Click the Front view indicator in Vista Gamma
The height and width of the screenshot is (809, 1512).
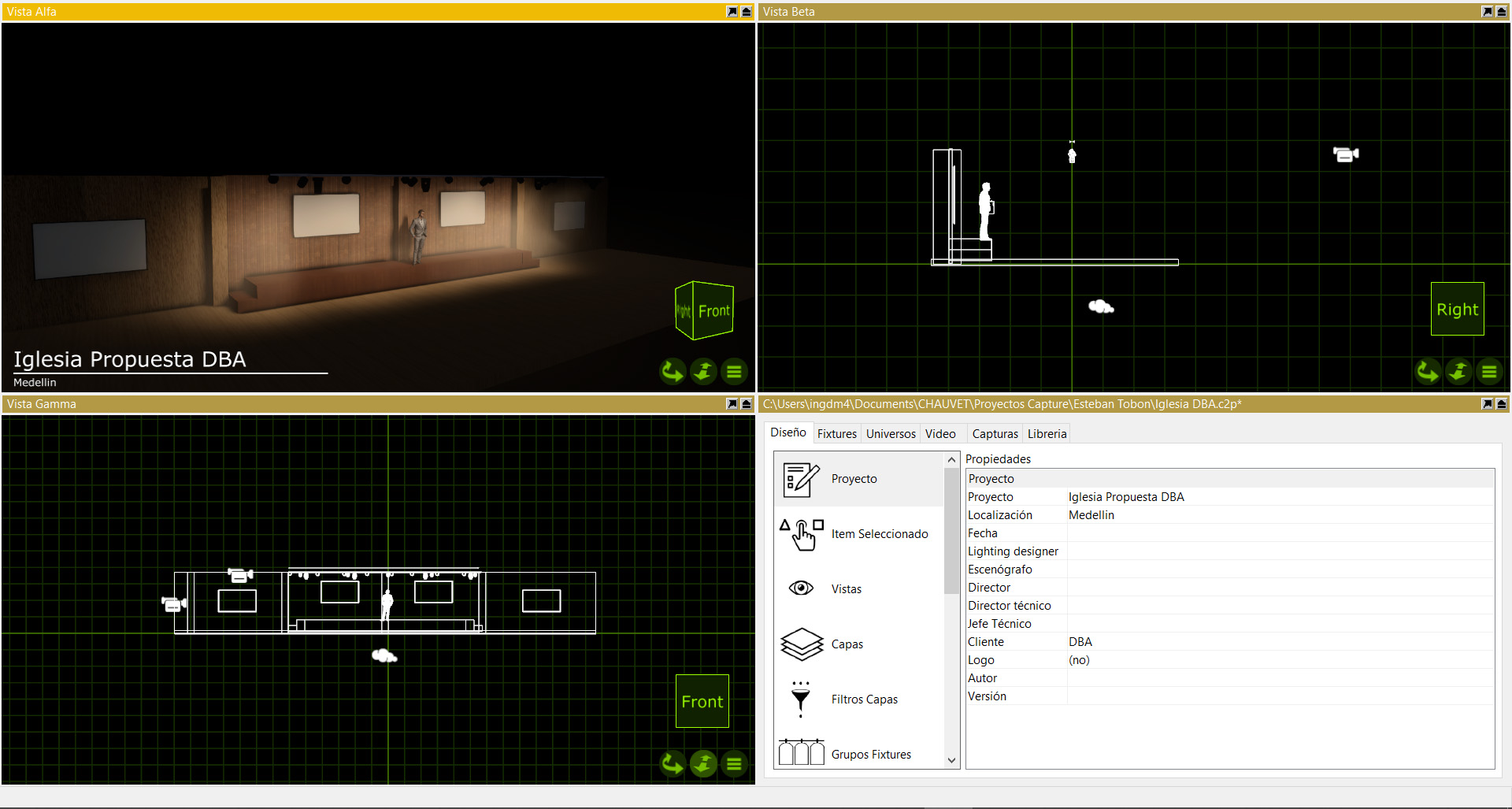pyautogui.click(x=702, y=701)
